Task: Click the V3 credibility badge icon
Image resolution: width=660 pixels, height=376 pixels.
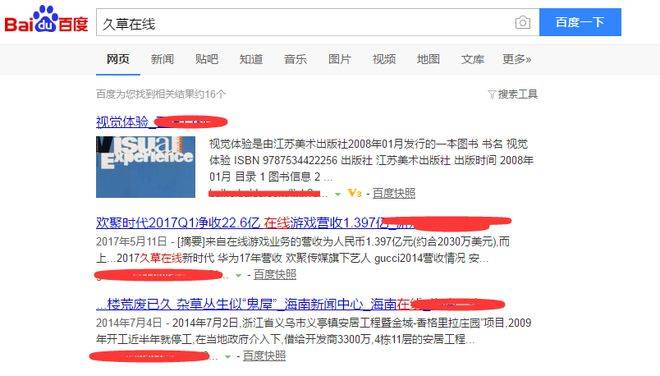Action: click(x=354, y=193)
